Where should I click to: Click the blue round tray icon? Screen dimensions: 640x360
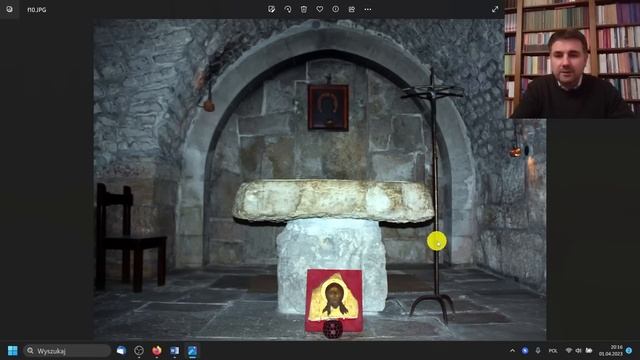point(525,351)
